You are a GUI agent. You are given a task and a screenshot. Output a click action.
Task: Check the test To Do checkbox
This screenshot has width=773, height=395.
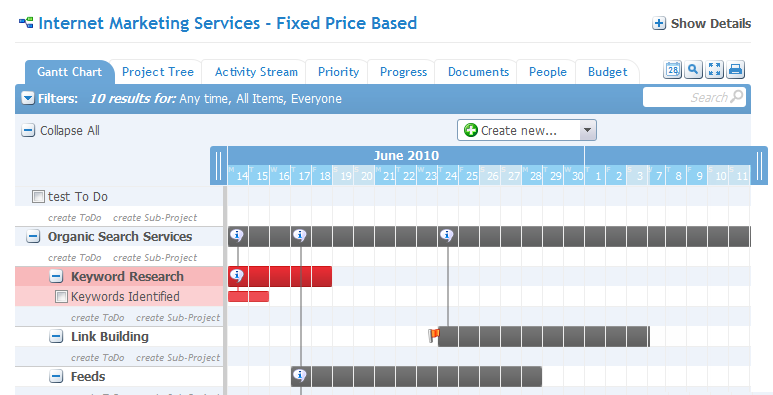point(38,196)
